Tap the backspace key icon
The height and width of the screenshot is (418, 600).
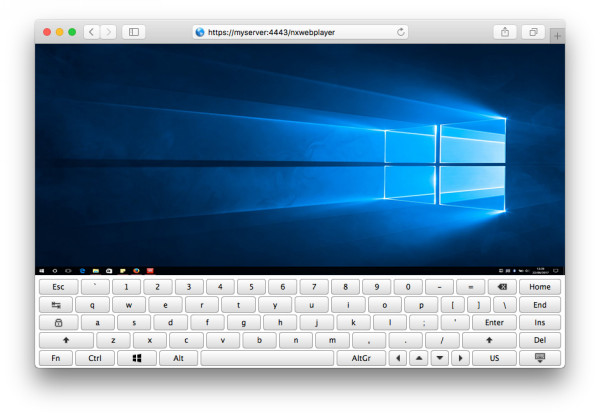click(502, 287)
